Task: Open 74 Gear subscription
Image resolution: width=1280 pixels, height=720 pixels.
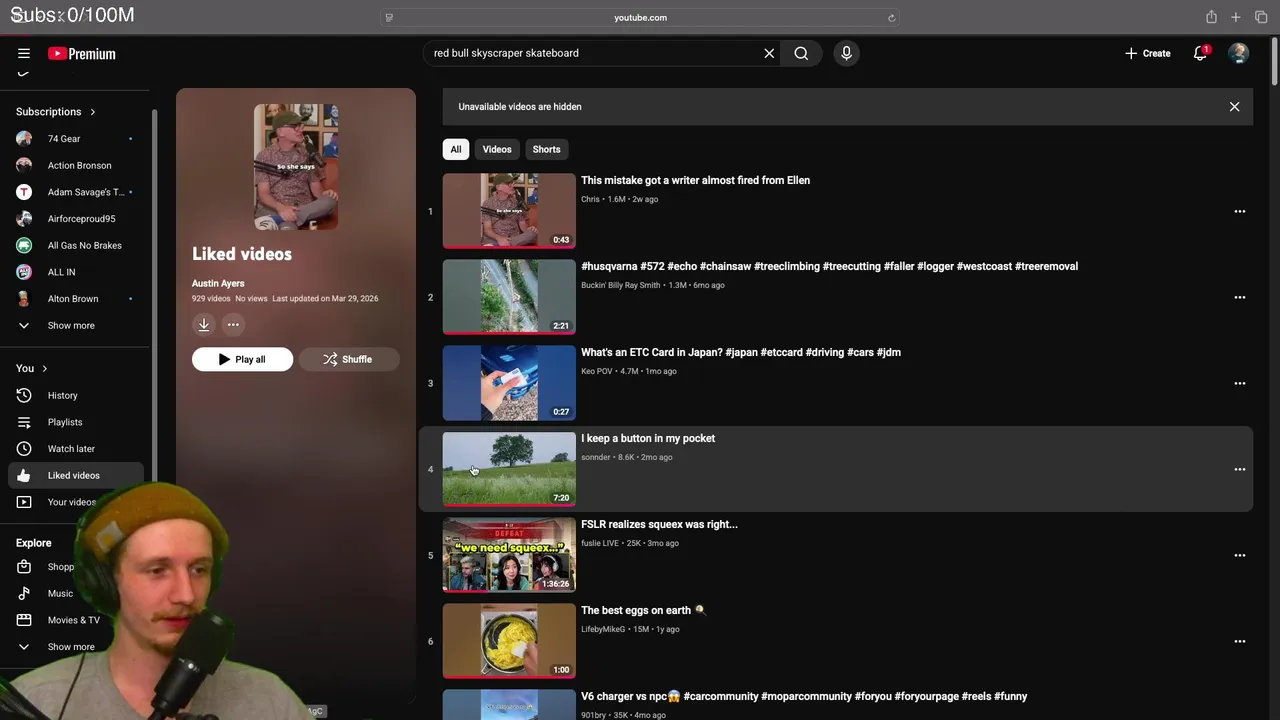Action: [x=75, y=139]
